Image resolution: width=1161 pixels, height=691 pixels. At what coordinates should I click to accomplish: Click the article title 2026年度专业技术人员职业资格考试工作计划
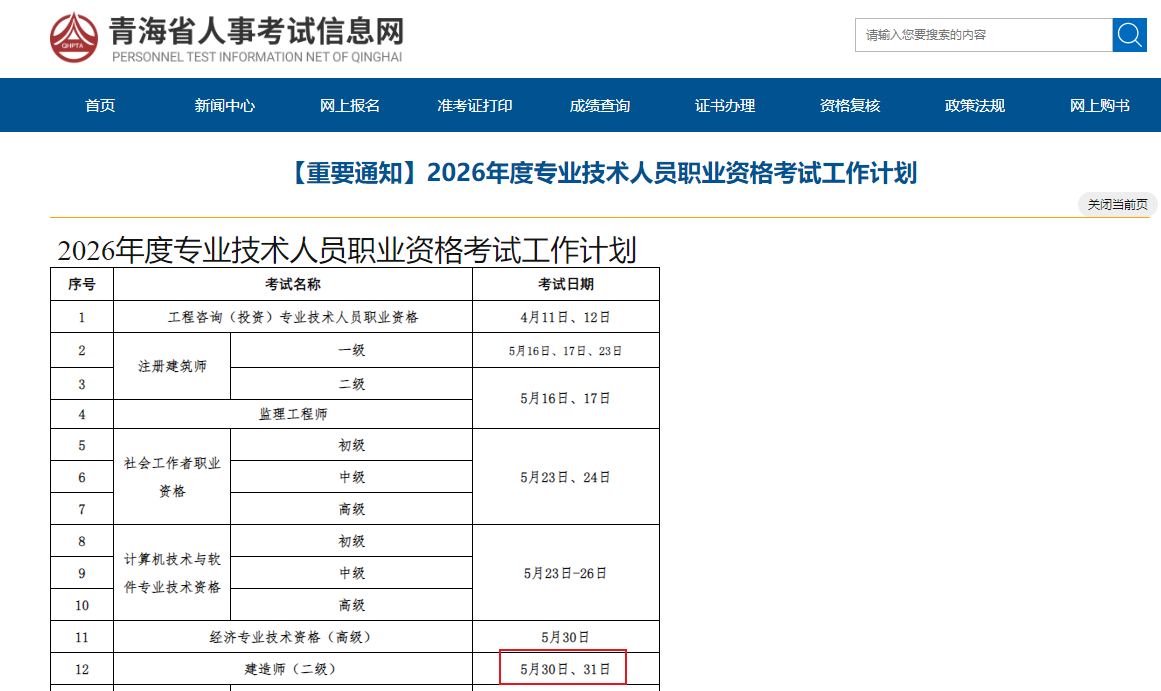[580, 171]
